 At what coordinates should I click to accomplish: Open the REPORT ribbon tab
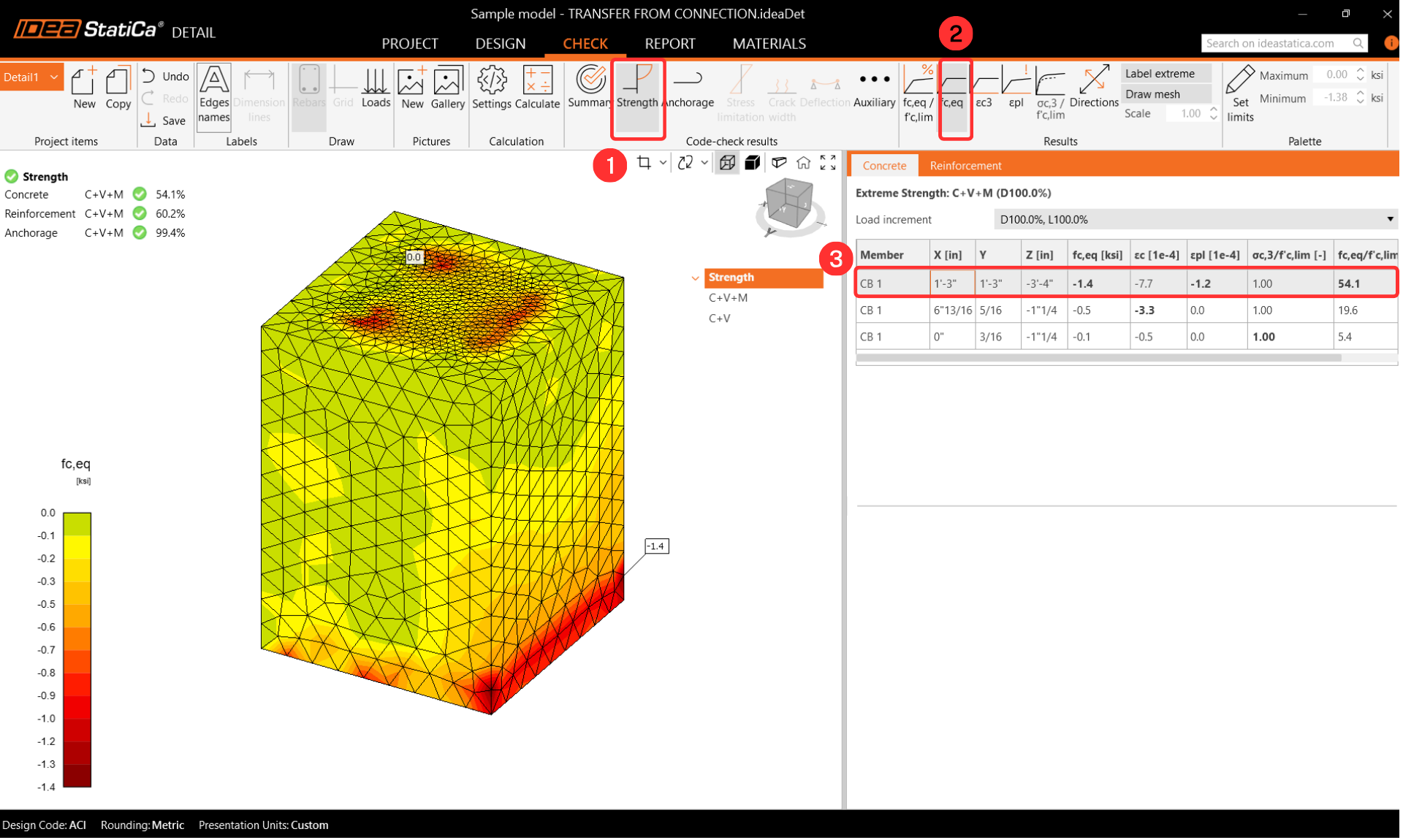(669, 44)
